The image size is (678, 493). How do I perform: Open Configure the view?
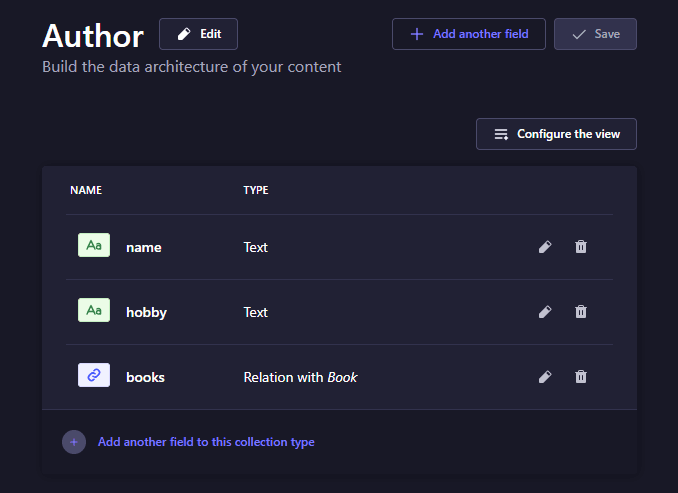[556, 134]
